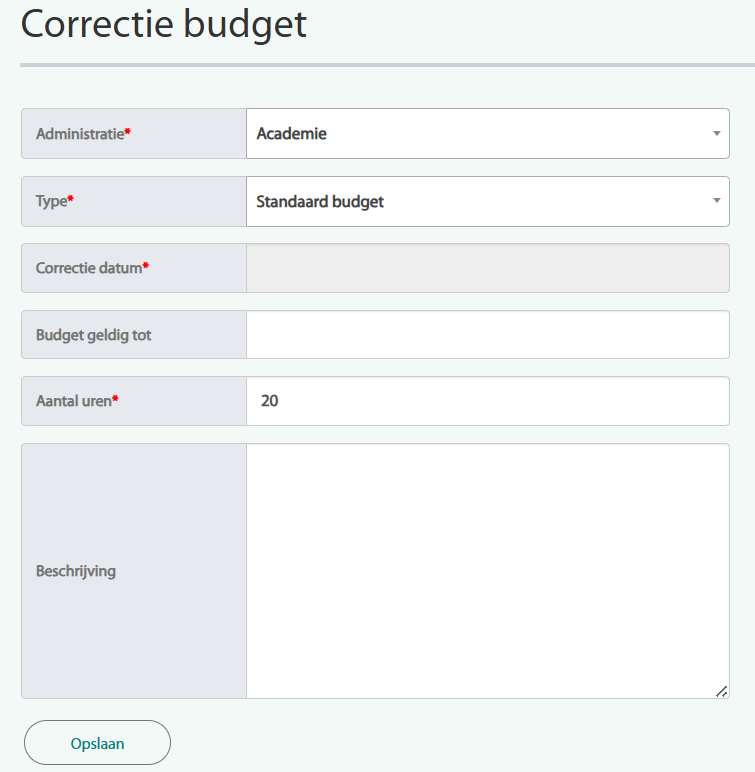Open the Administratie dropdown showing Academie
Image resolution: width=755 pixels, height=772 pixels.
click(x=480, y=133)
